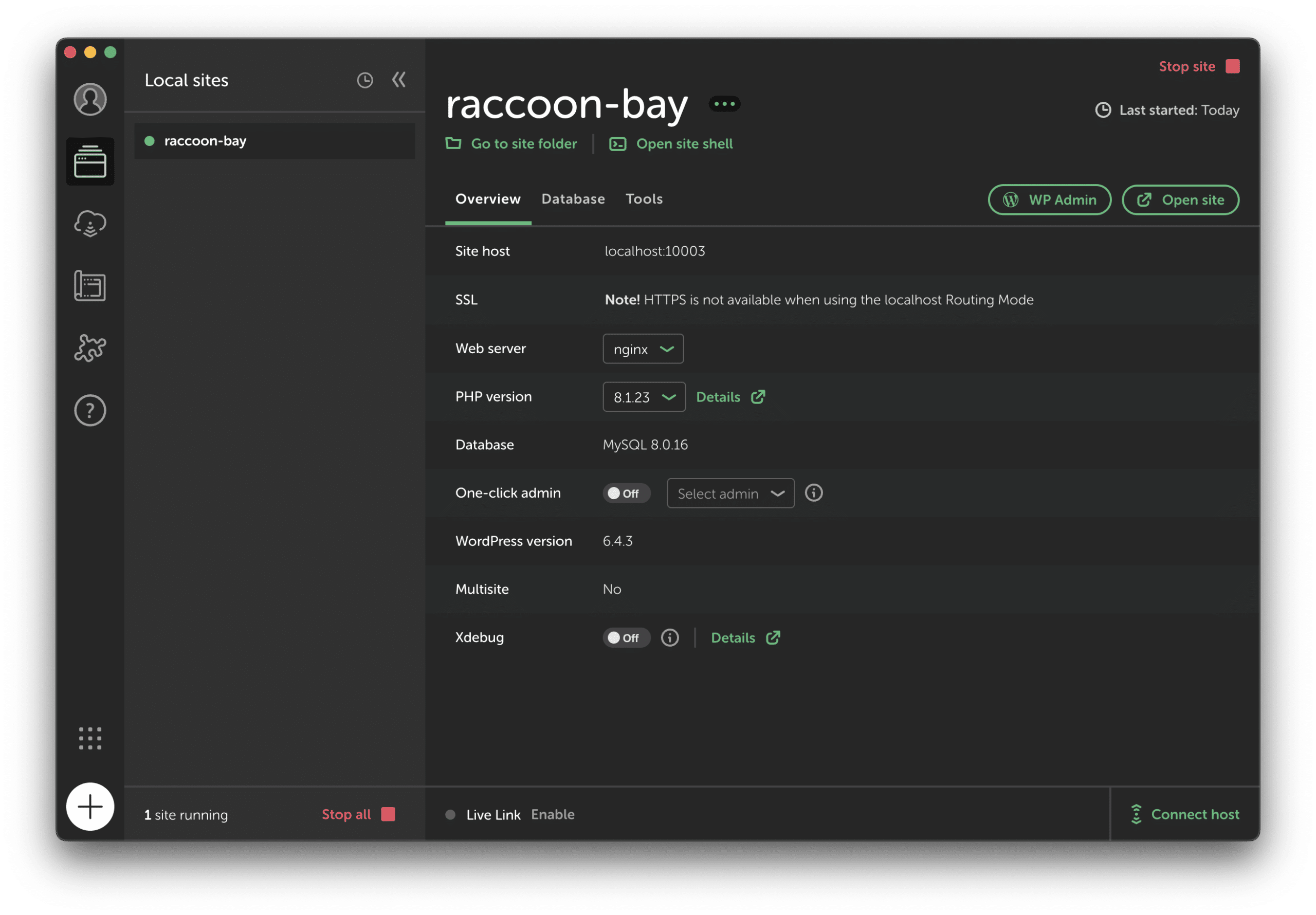Open the nginx web server dropdown
This screenshot has width=1316, height=915.
pyautogui.click(x=643, y=349)
